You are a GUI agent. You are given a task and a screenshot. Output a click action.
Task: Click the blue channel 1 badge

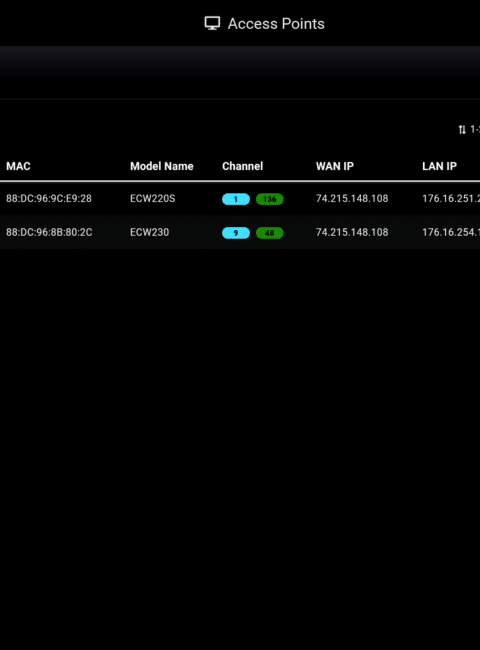tap(236, 199)
